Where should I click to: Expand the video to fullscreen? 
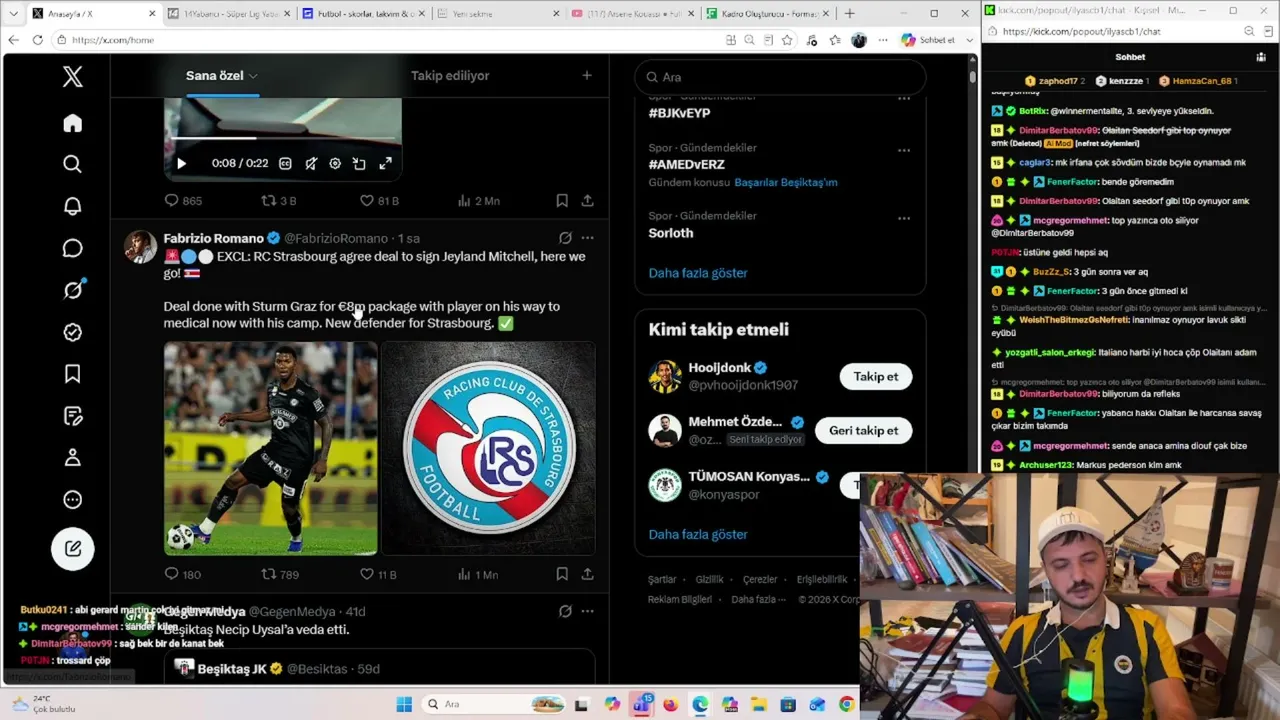point(385,163)
